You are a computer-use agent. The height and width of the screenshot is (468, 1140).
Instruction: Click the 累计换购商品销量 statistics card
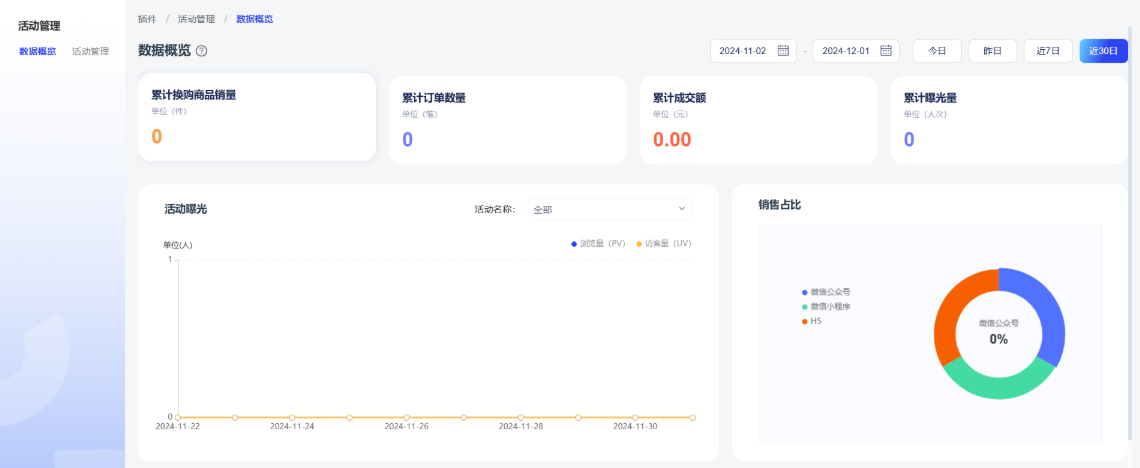tap(257, 117)
